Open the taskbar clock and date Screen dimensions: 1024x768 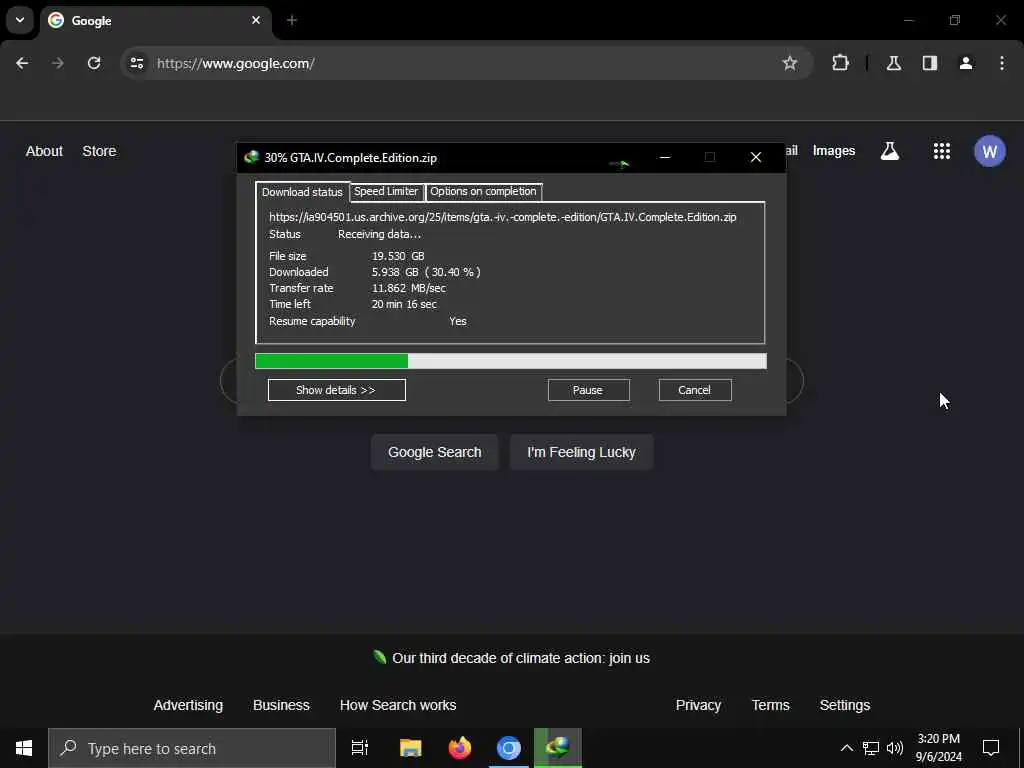pyautogui.click(x=938, y=748)
